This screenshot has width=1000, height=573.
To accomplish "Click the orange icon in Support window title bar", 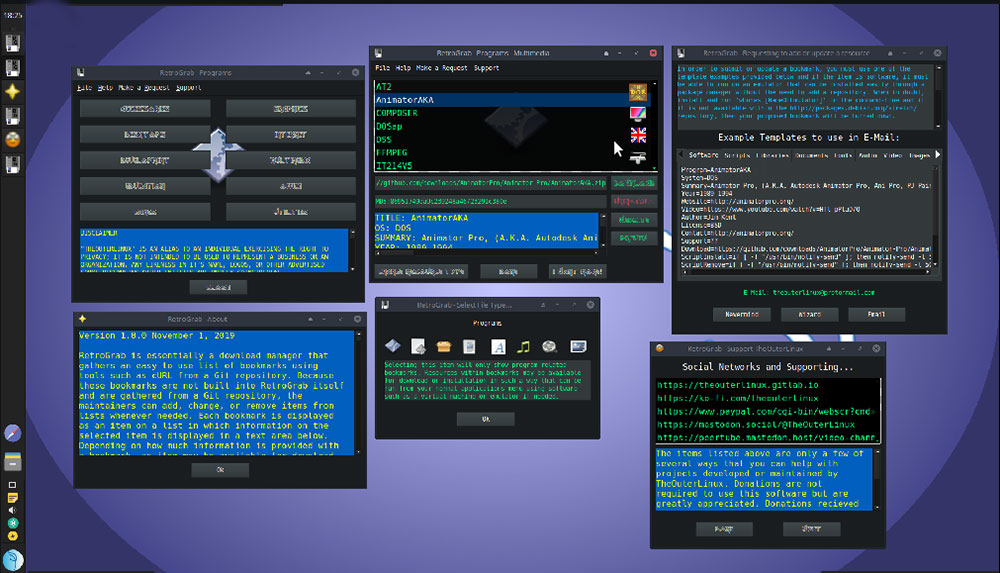I will pos(659,348).
